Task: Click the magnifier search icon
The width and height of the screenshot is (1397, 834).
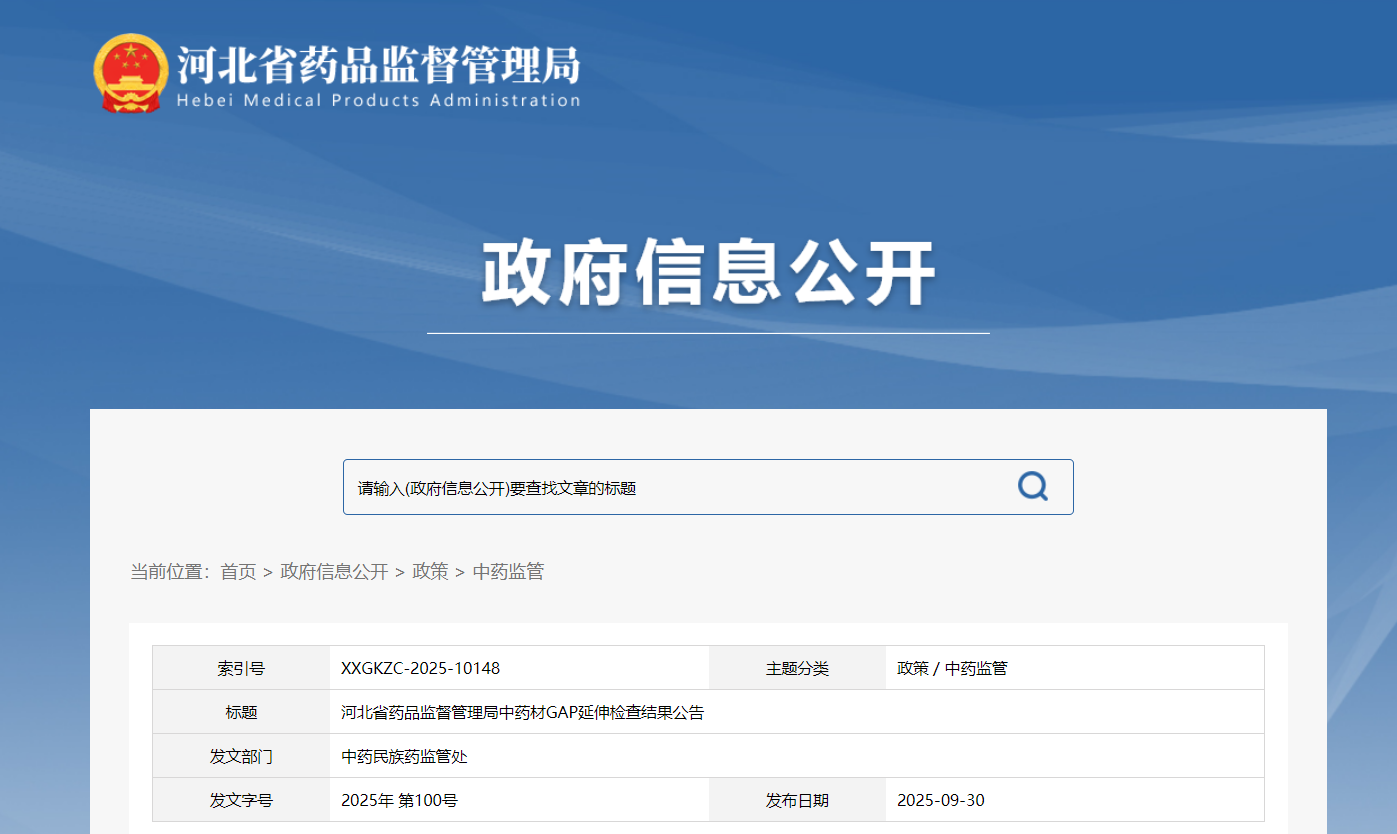Action: (x=1032, y=487)
